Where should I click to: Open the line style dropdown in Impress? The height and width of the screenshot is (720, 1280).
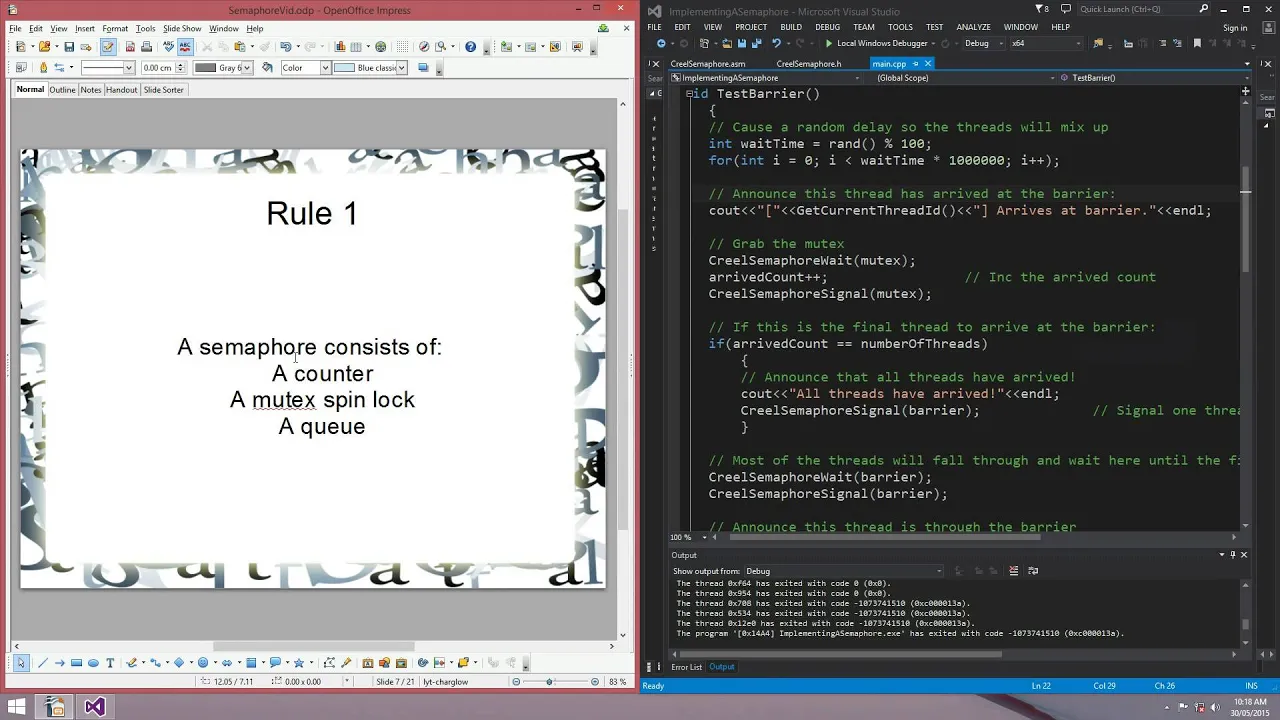tap(129, 67)
